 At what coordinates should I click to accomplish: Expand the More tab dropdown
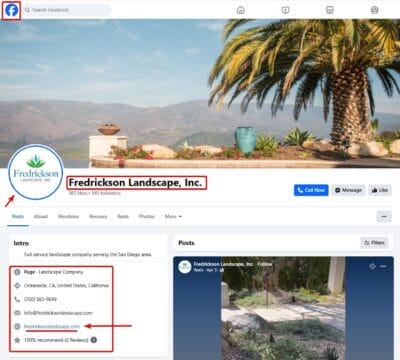pyautogui.click(x=173, y=216)
